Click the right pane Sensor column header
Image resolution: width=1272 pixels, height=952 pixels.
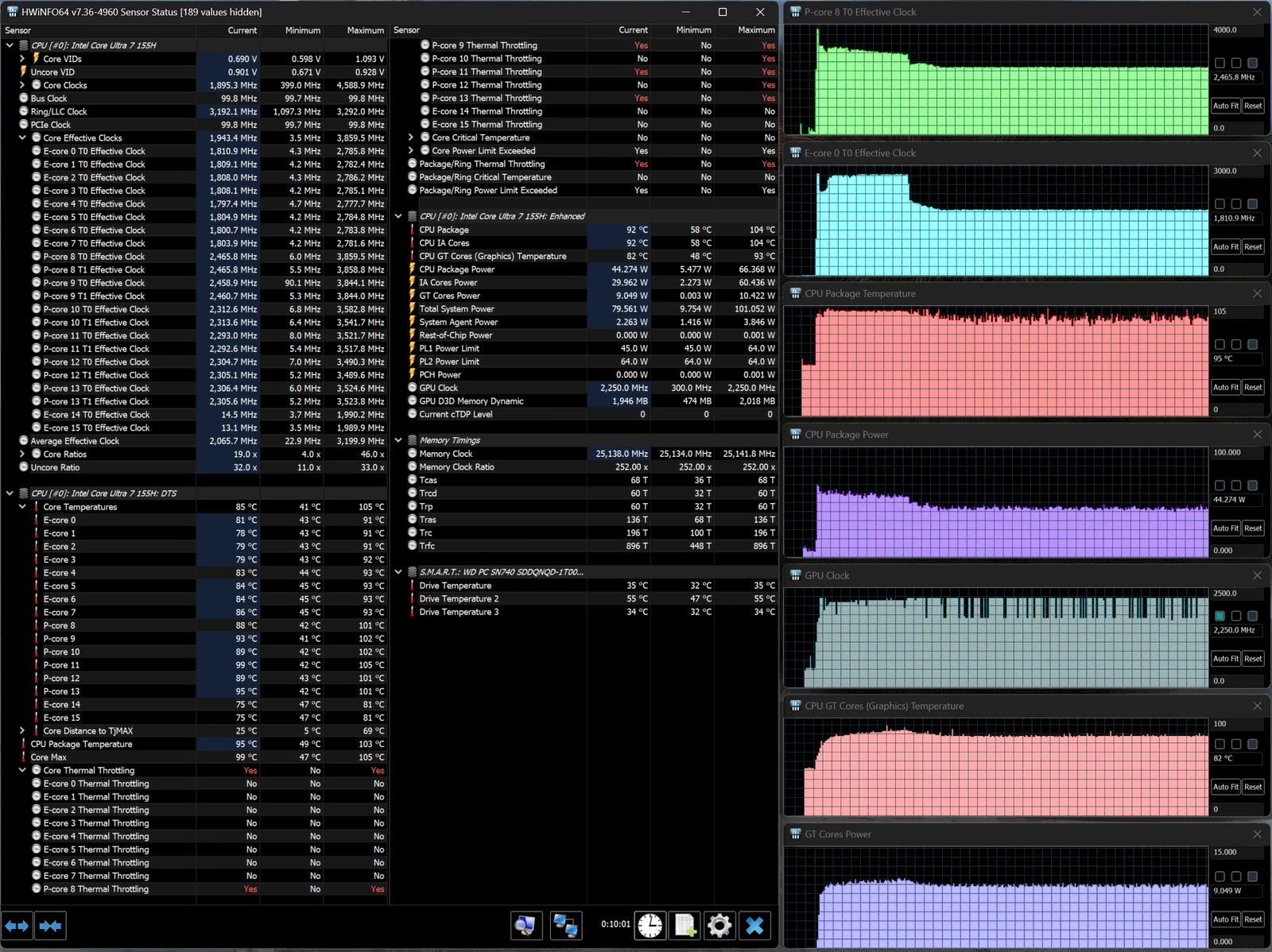tap(488, 30)
